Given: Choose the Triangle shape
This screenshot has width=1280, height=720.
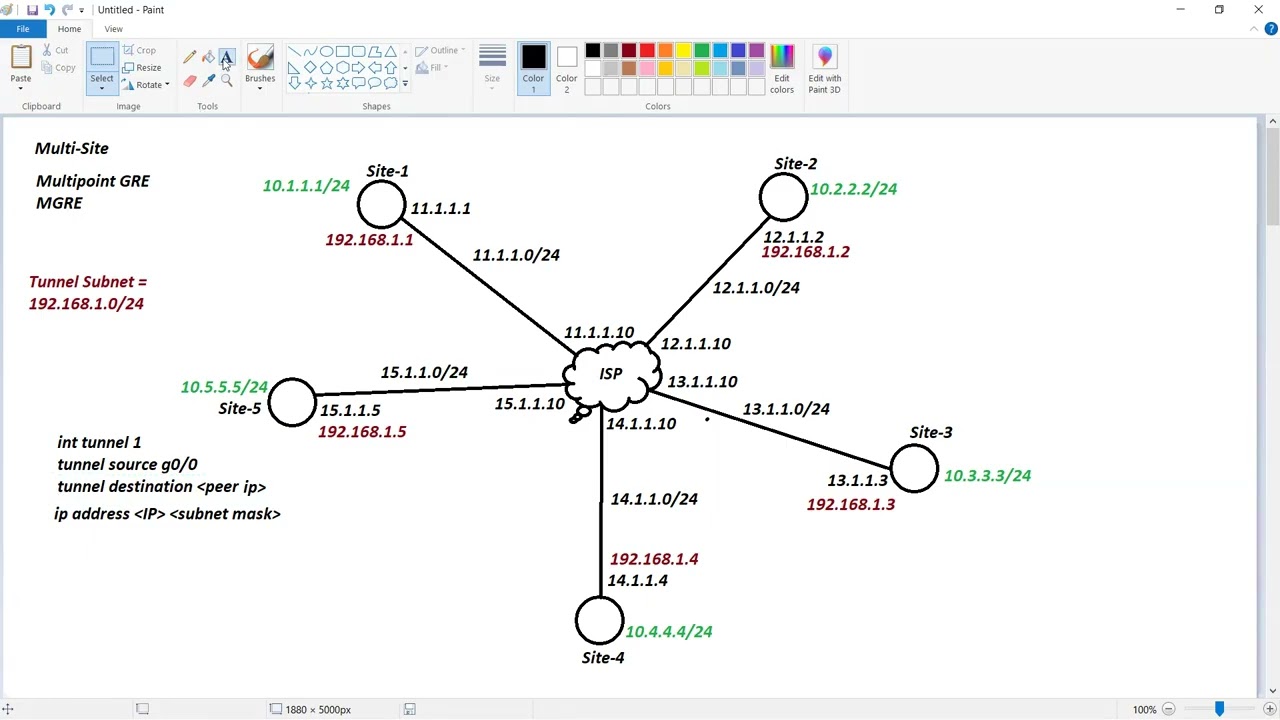Looking at the screenshot, I should (391, 51).
